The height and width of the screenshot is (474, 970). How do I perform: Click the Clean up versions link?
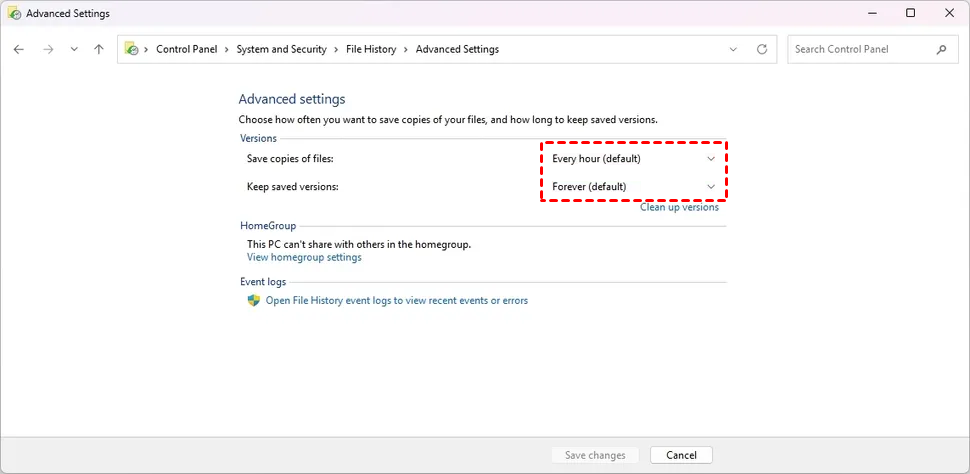(679, 207)
